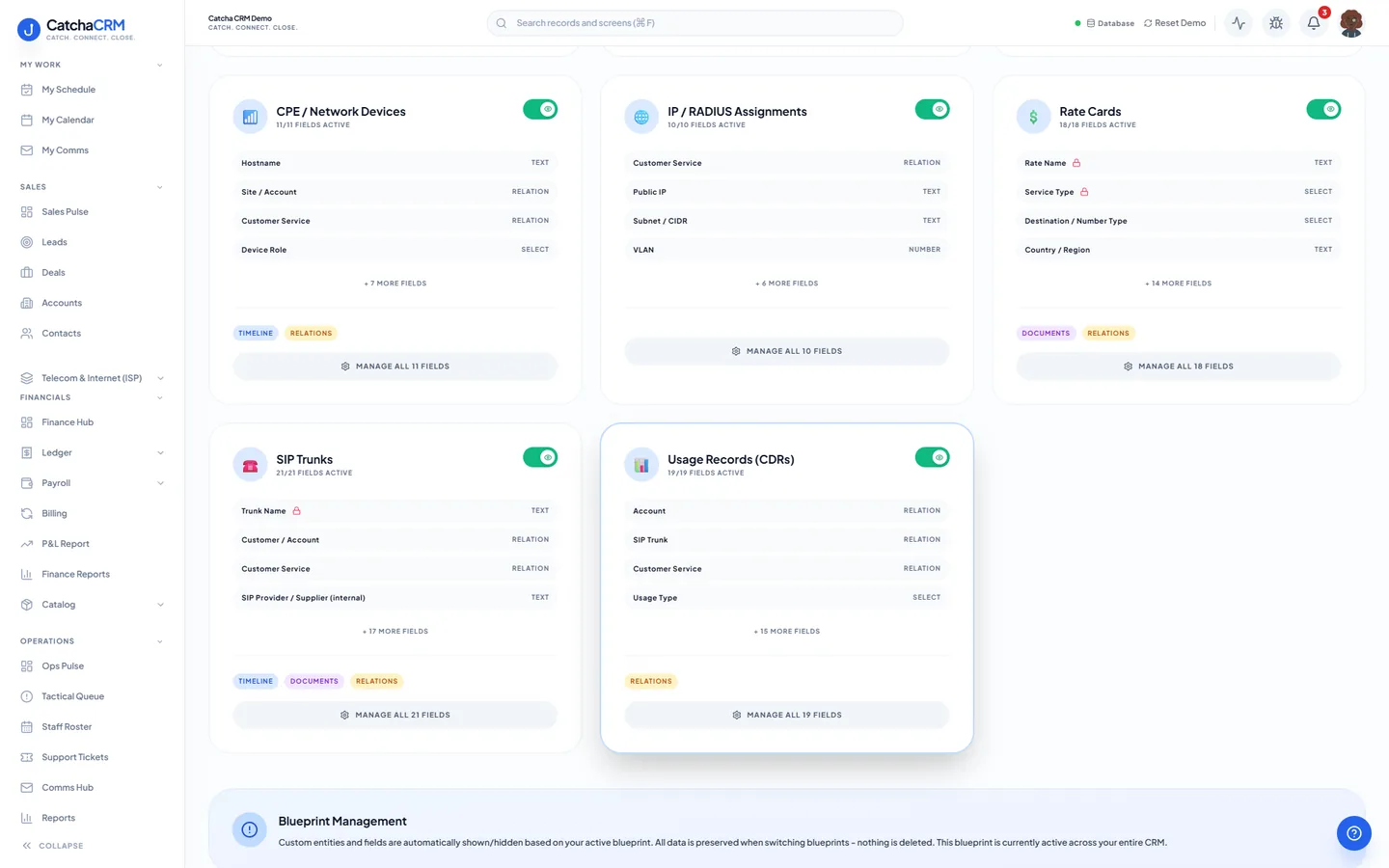The height and width of the screenshot is (868, 1389).
Task: Expand the Catalog submenu
Action: click(x=160, y=605)
